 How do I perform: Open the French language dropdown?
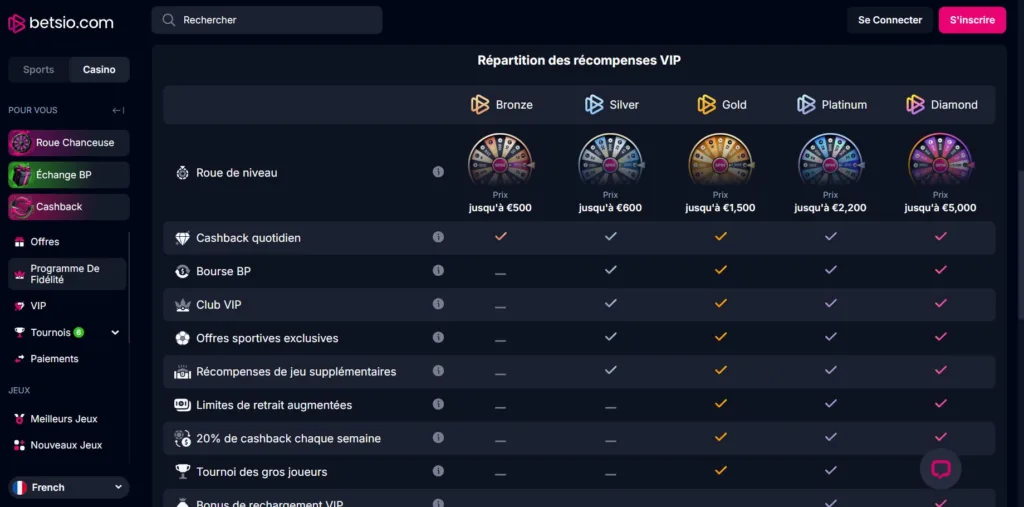click(68, 488)
